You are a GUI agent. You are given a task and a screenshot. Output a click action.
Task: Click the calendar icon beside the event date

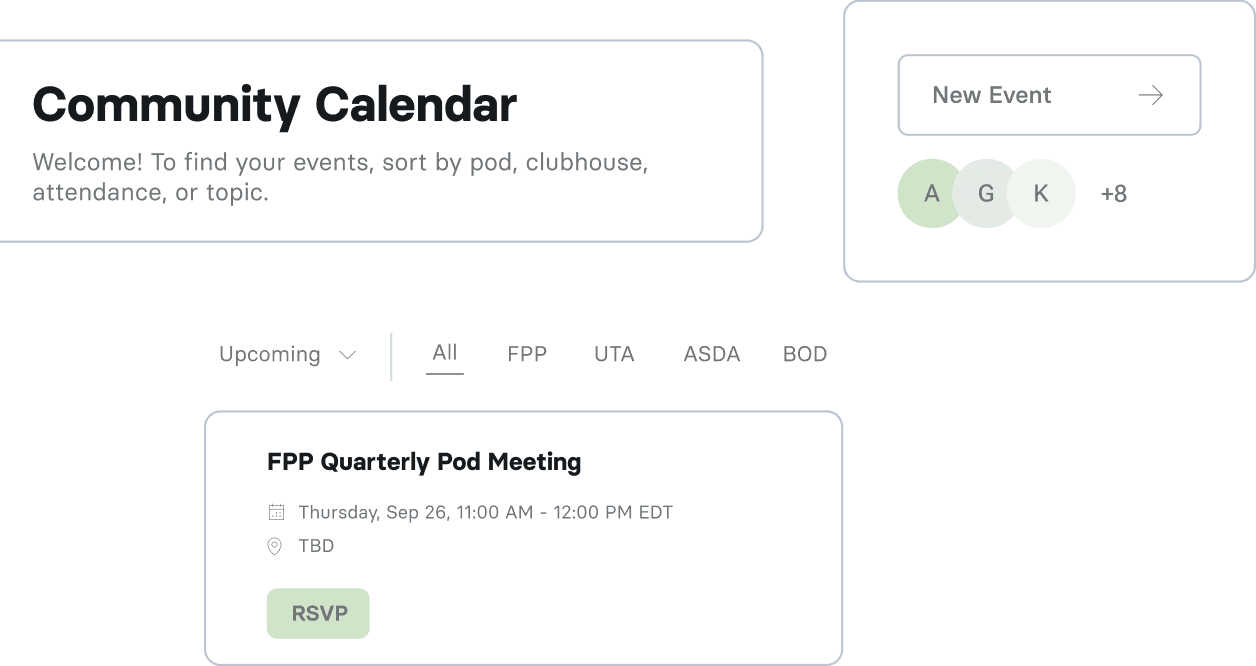(x=274, y=511)
